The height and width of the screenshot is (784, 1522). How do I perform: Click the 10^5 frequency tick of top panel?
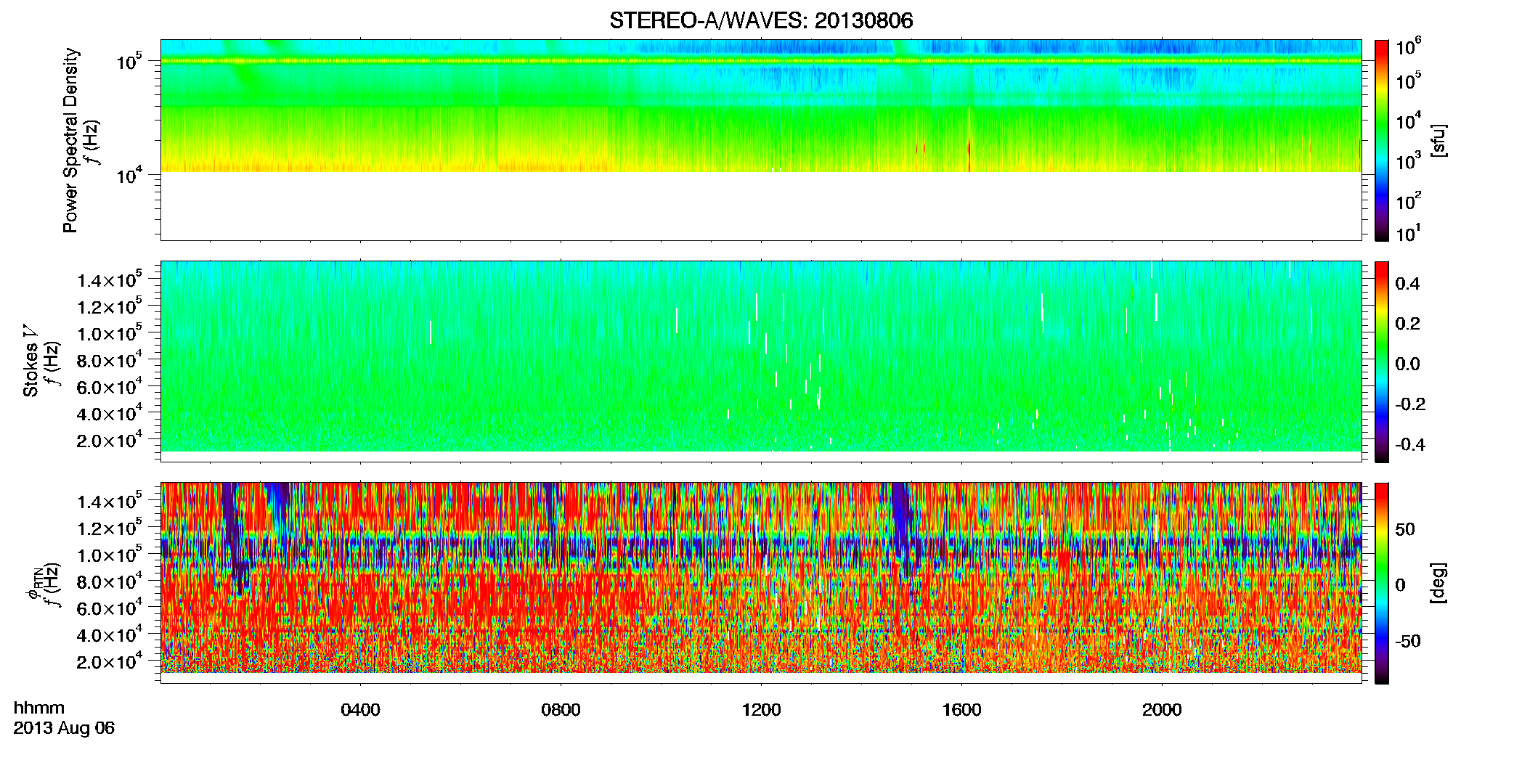[129, 62]
